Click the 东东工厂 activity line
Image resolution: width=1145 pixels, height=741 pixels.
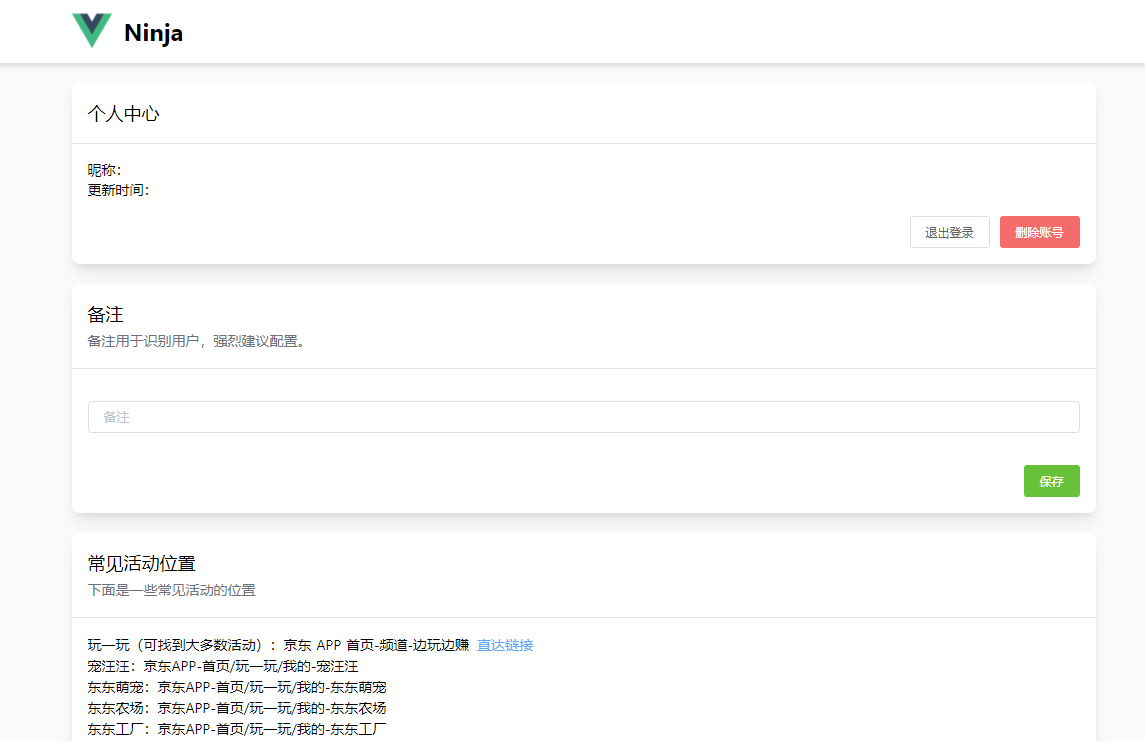237,729
